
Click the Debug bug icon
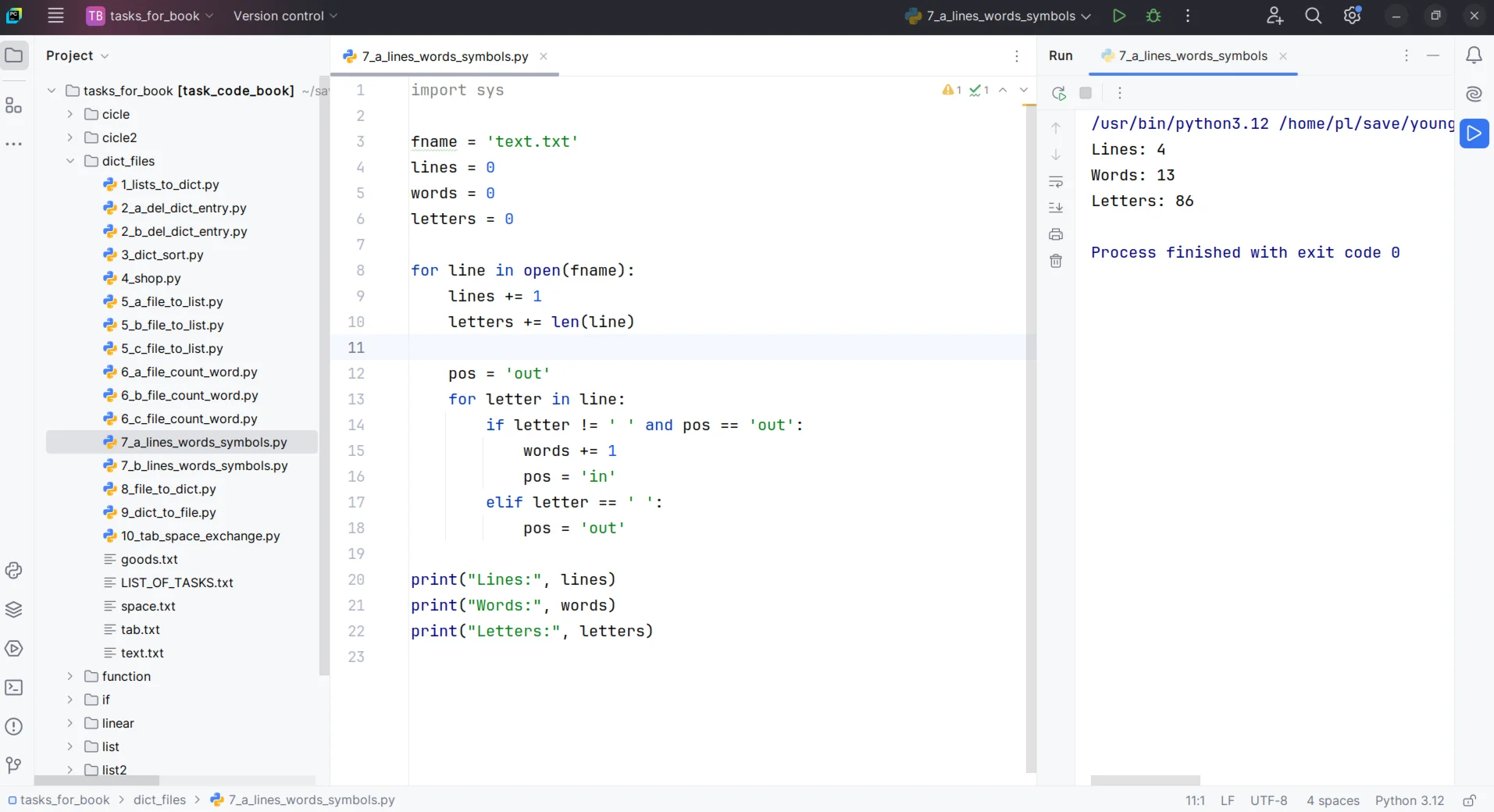1153,16
